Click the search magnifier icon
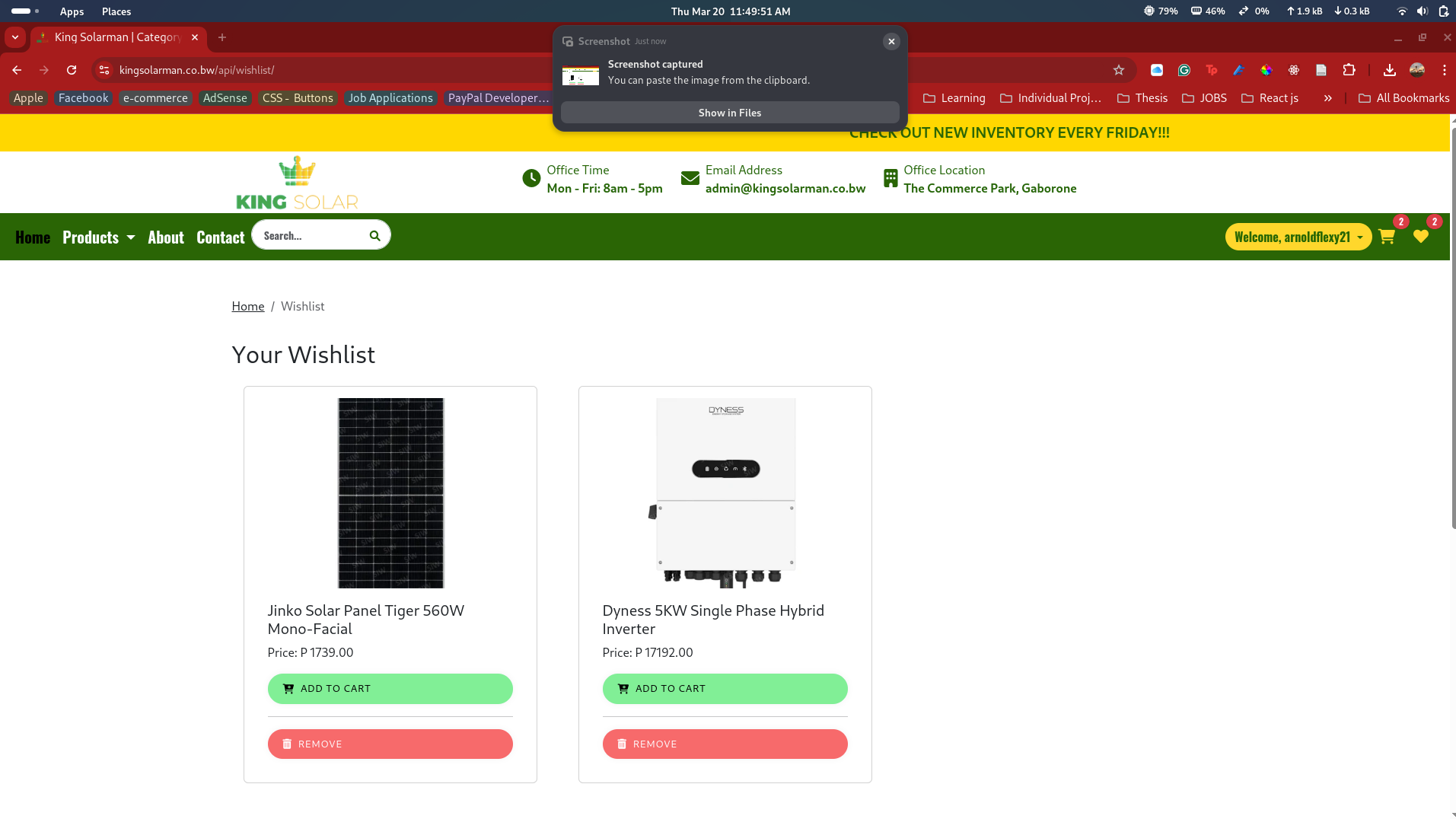The width and height of the screenshot is (1456, 819). tap(374, 236)
